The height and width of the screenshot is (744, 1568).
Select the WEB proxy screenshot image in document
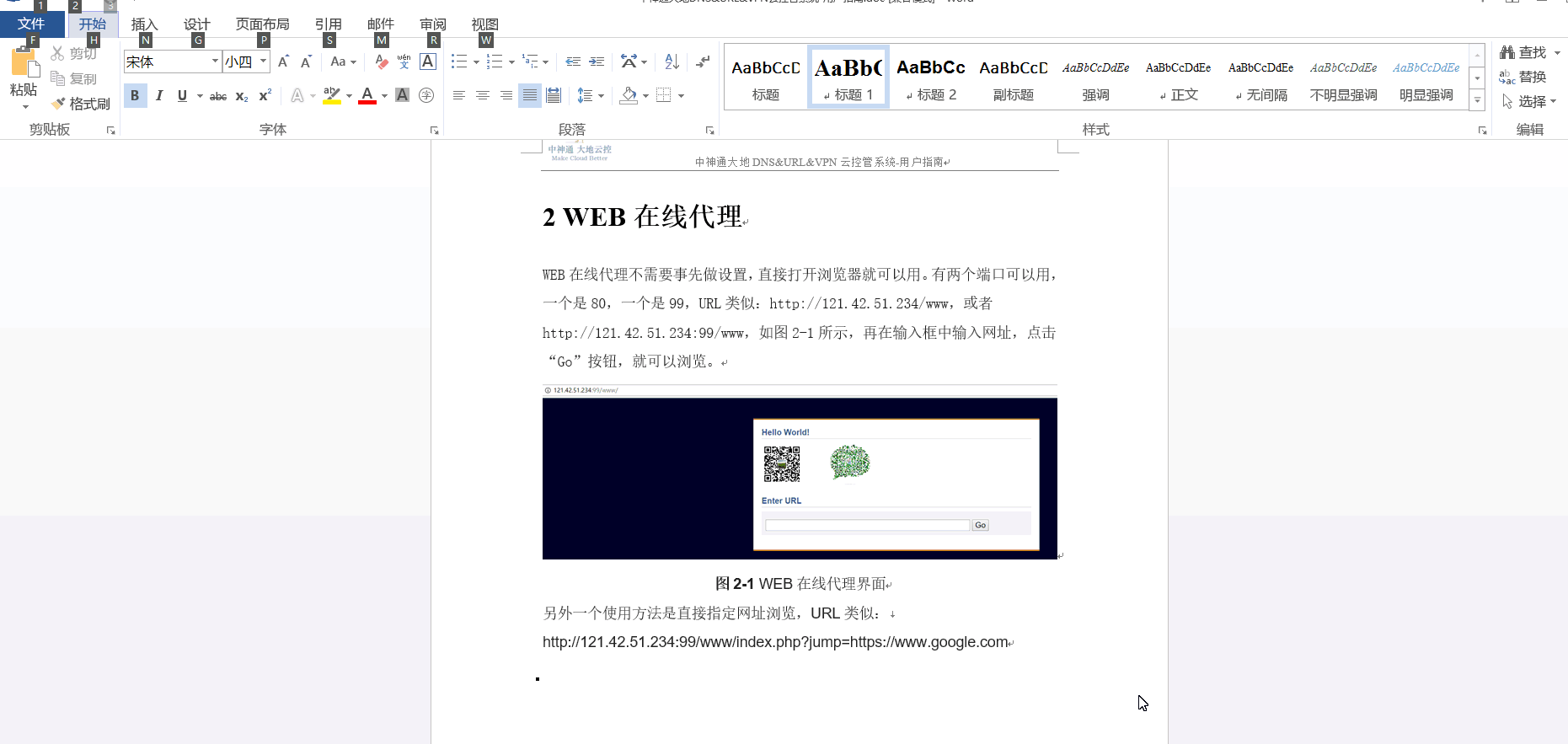pos(800,472)
